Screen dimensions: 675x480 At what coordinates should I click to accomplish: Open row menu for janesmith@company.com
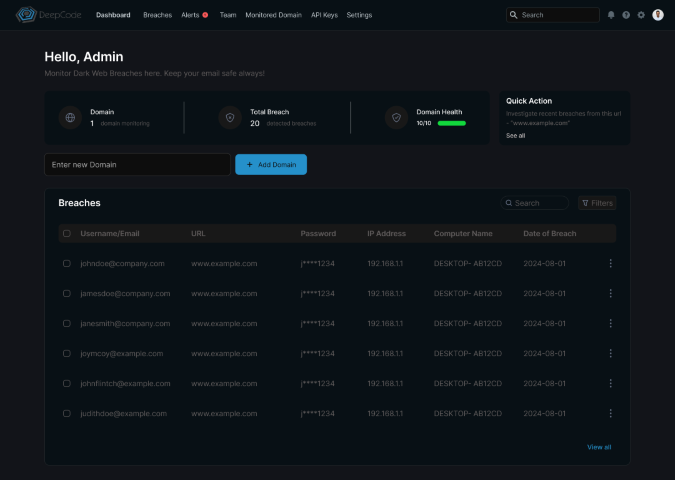click(610, 323)
